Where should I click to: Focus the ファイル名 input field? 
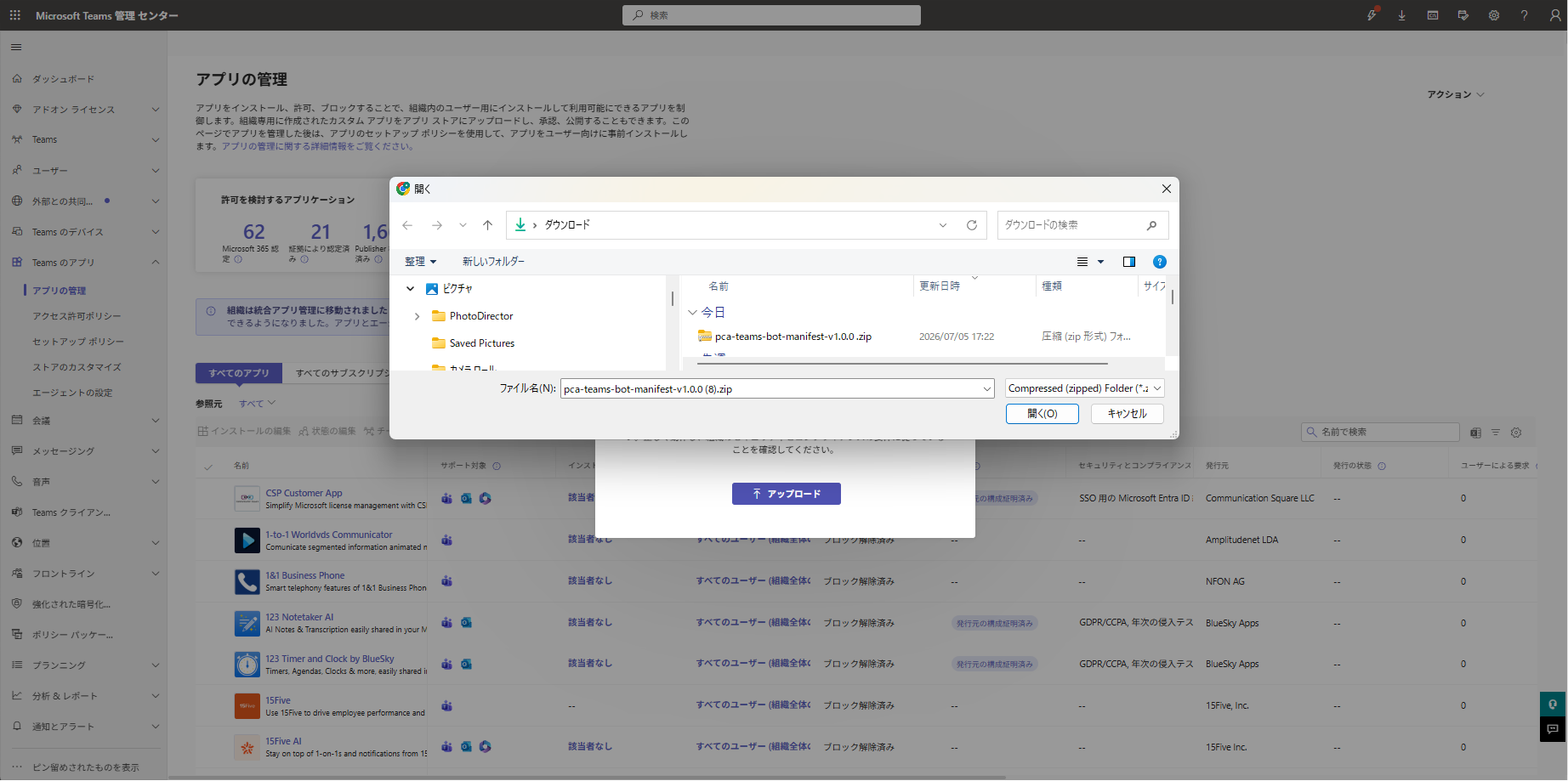[771, 389]
